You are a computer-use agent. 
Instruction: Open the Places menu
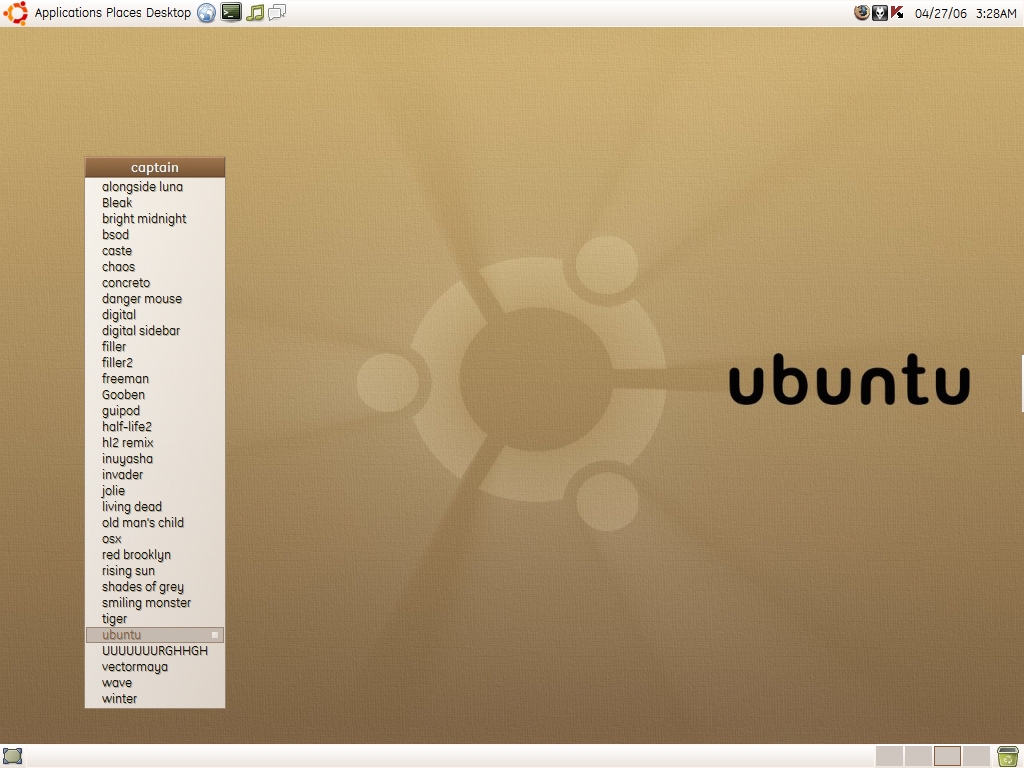coord(124,13)
